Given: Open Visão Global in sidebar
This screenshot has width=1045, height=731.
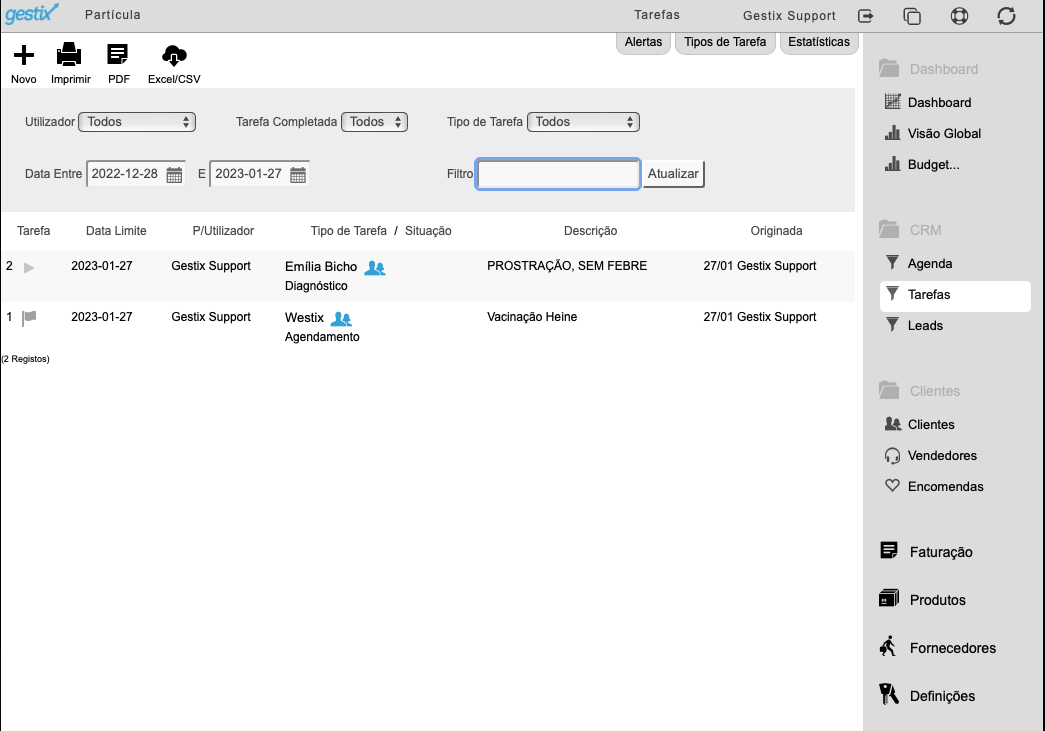Looking at the screenshot, I should 944,133.
